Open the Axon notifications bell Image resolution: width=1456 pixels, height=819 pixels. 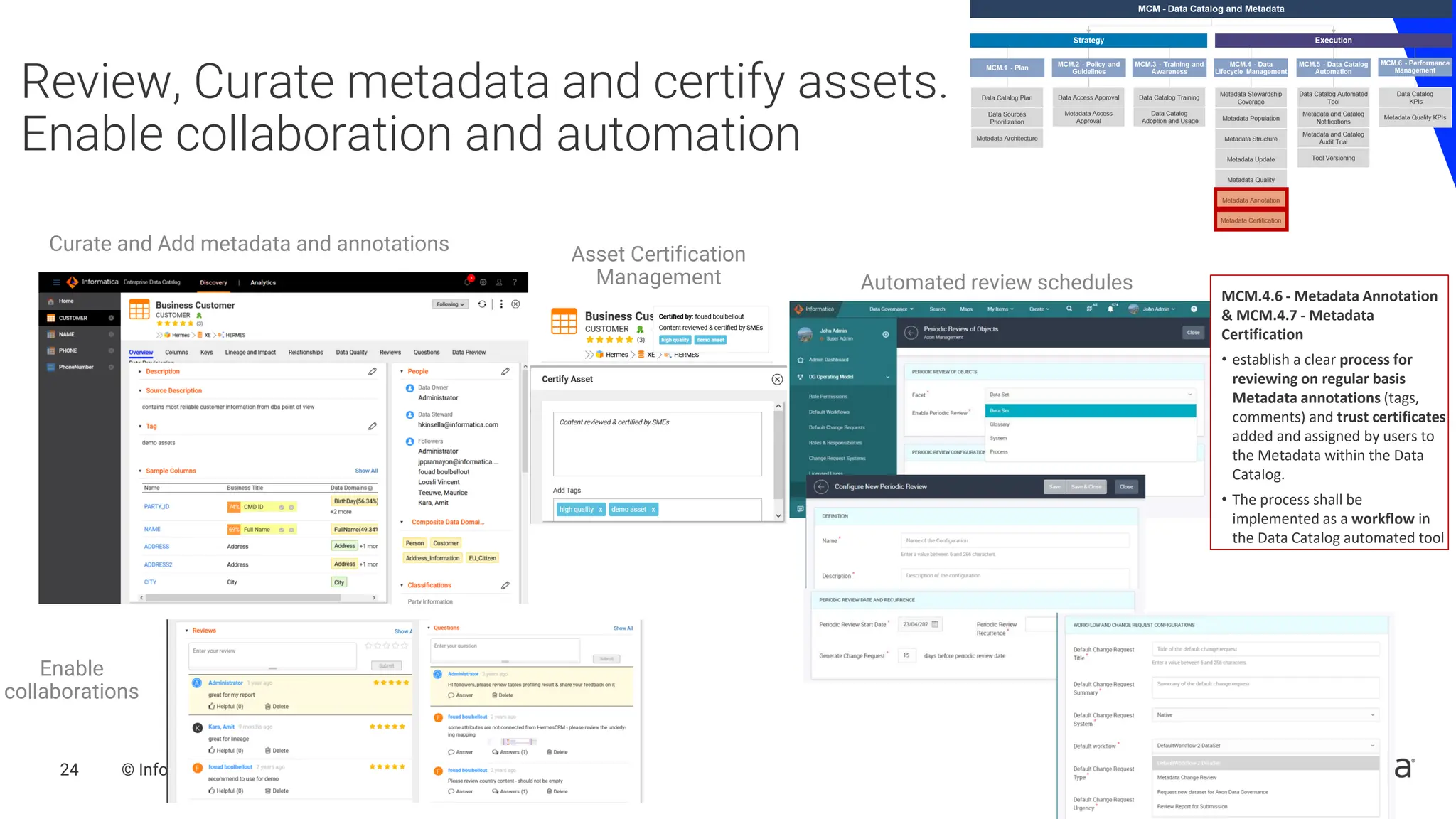coord(1110,309)
